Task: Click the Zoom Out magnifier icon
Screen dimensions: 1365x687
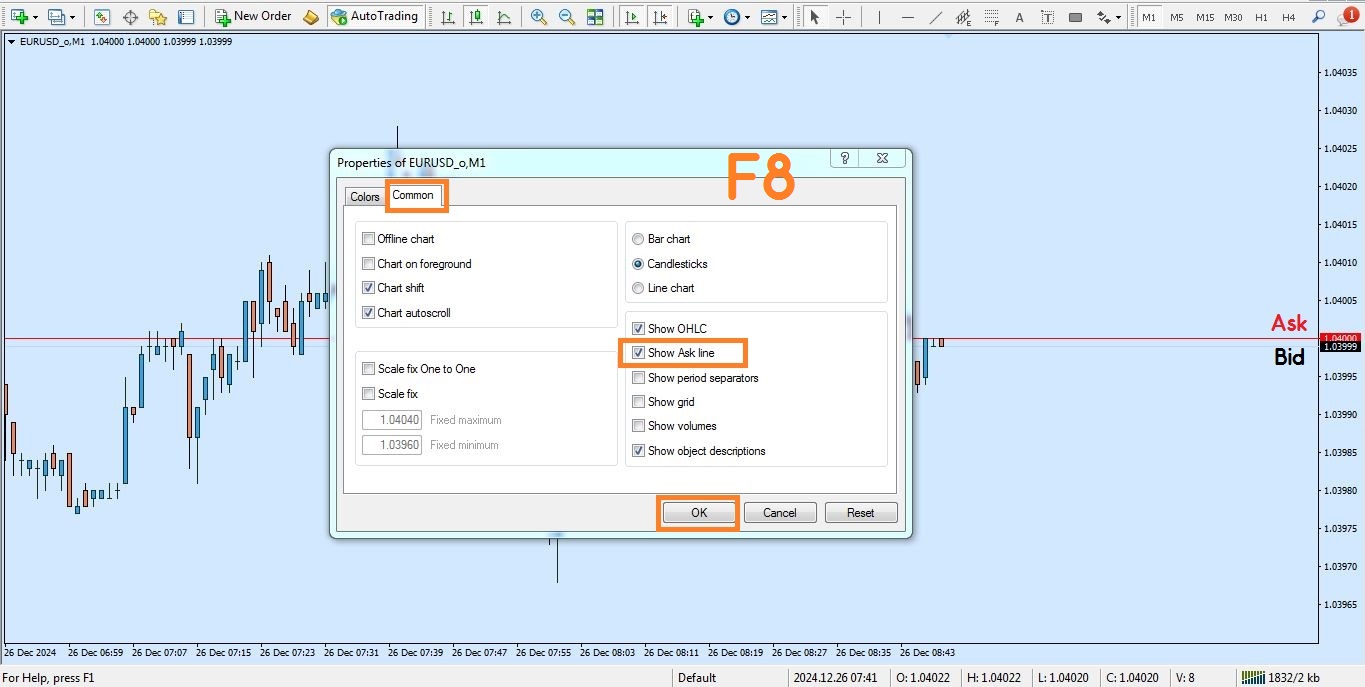Action: [x=567, y=17]
